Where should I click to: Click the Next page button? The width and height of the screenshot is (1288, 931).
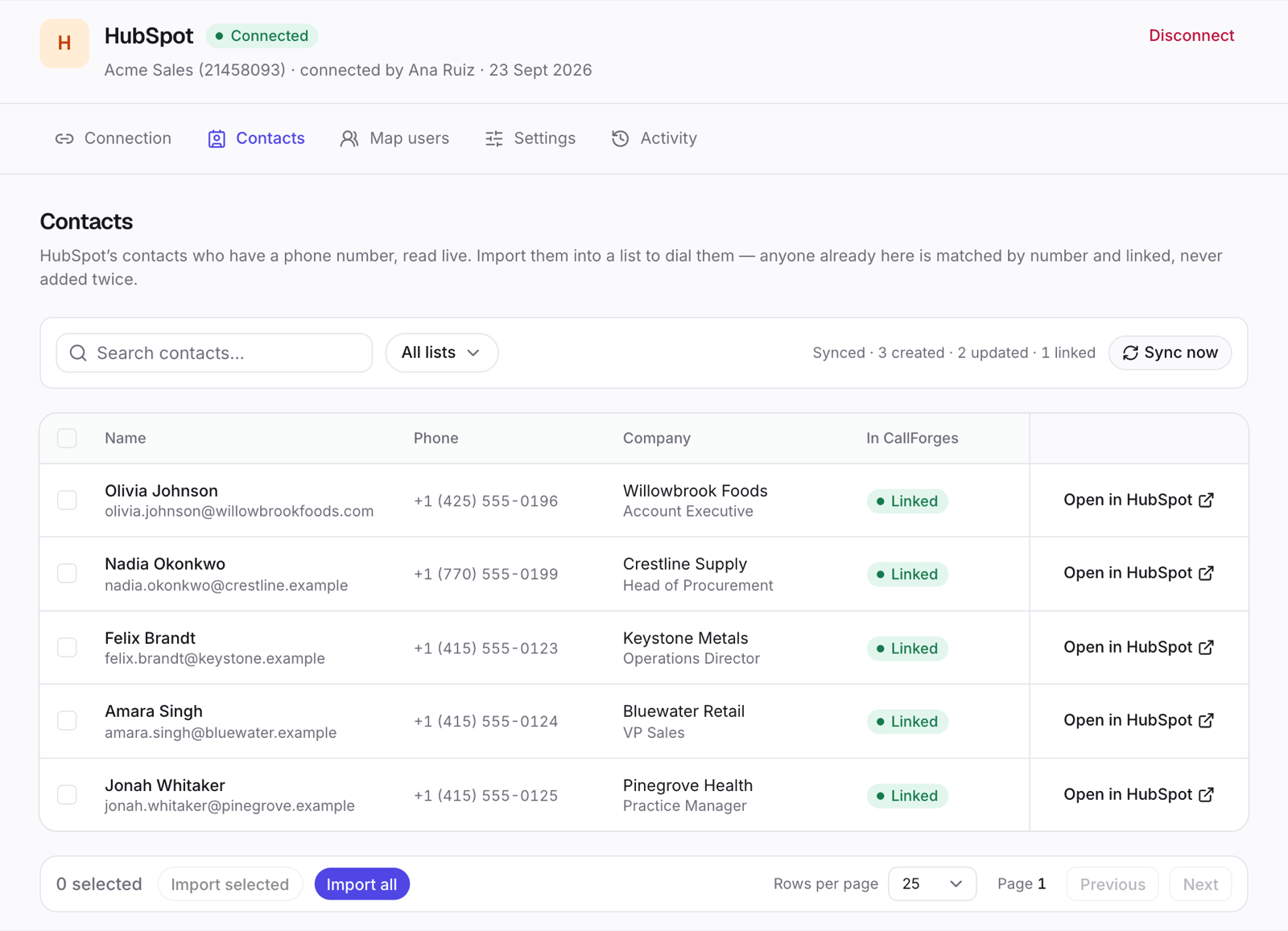coord(1200,884)
